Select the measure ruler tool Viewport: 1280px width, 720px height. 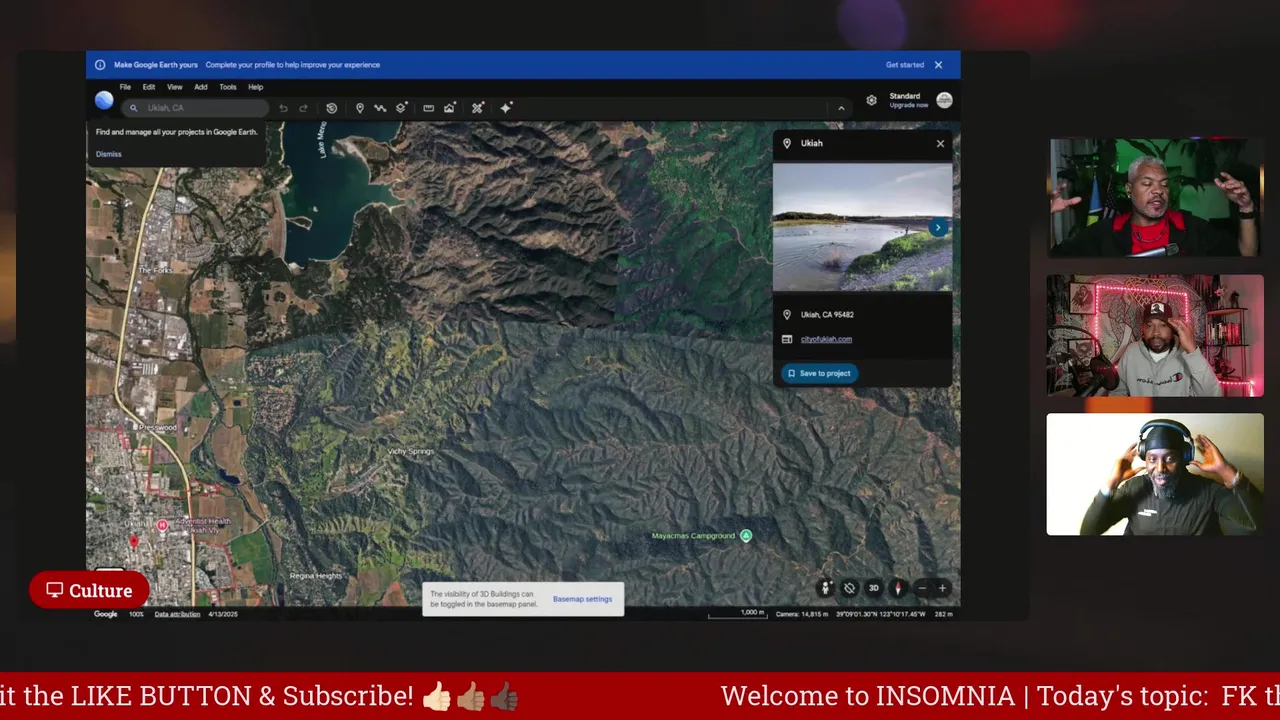[428, 108]
